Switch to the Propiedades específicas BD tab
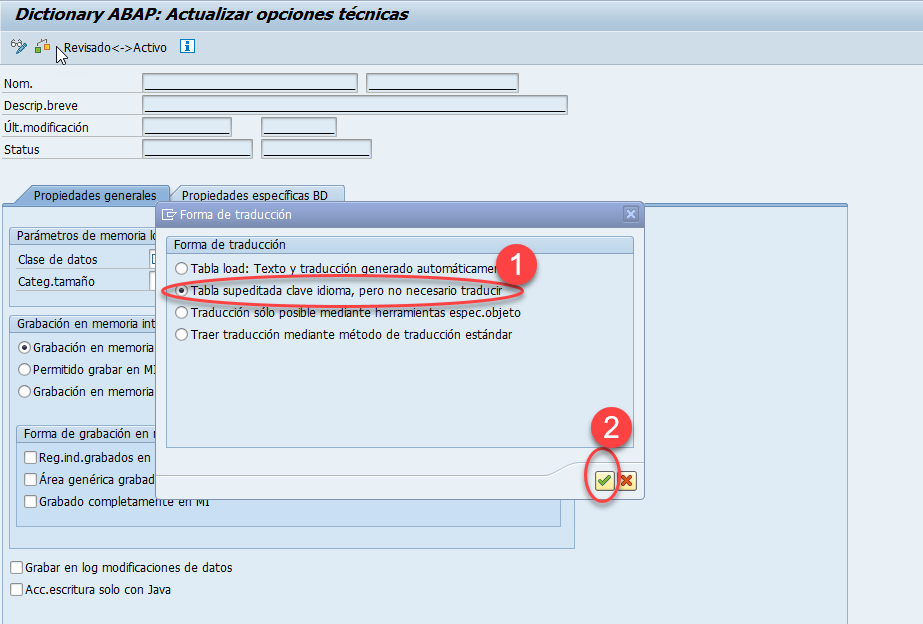This screenshot has height=624, width=923. click(255, 195)
